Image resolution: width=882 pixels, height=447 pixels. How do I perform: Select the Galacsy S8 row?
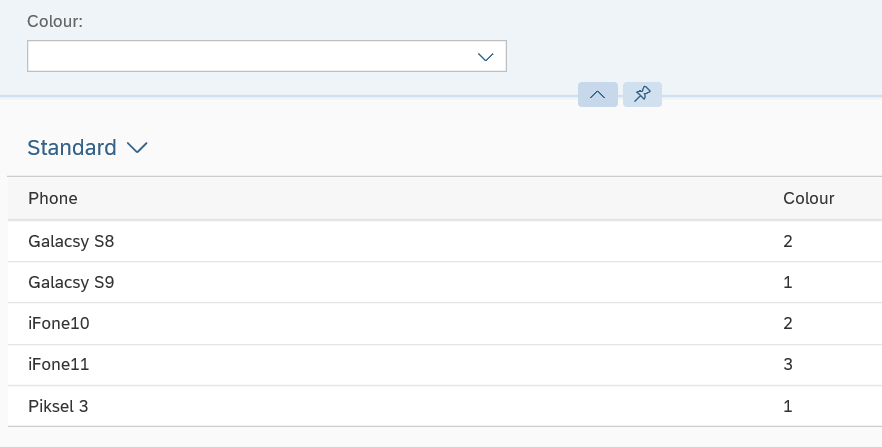click(444, 241)
